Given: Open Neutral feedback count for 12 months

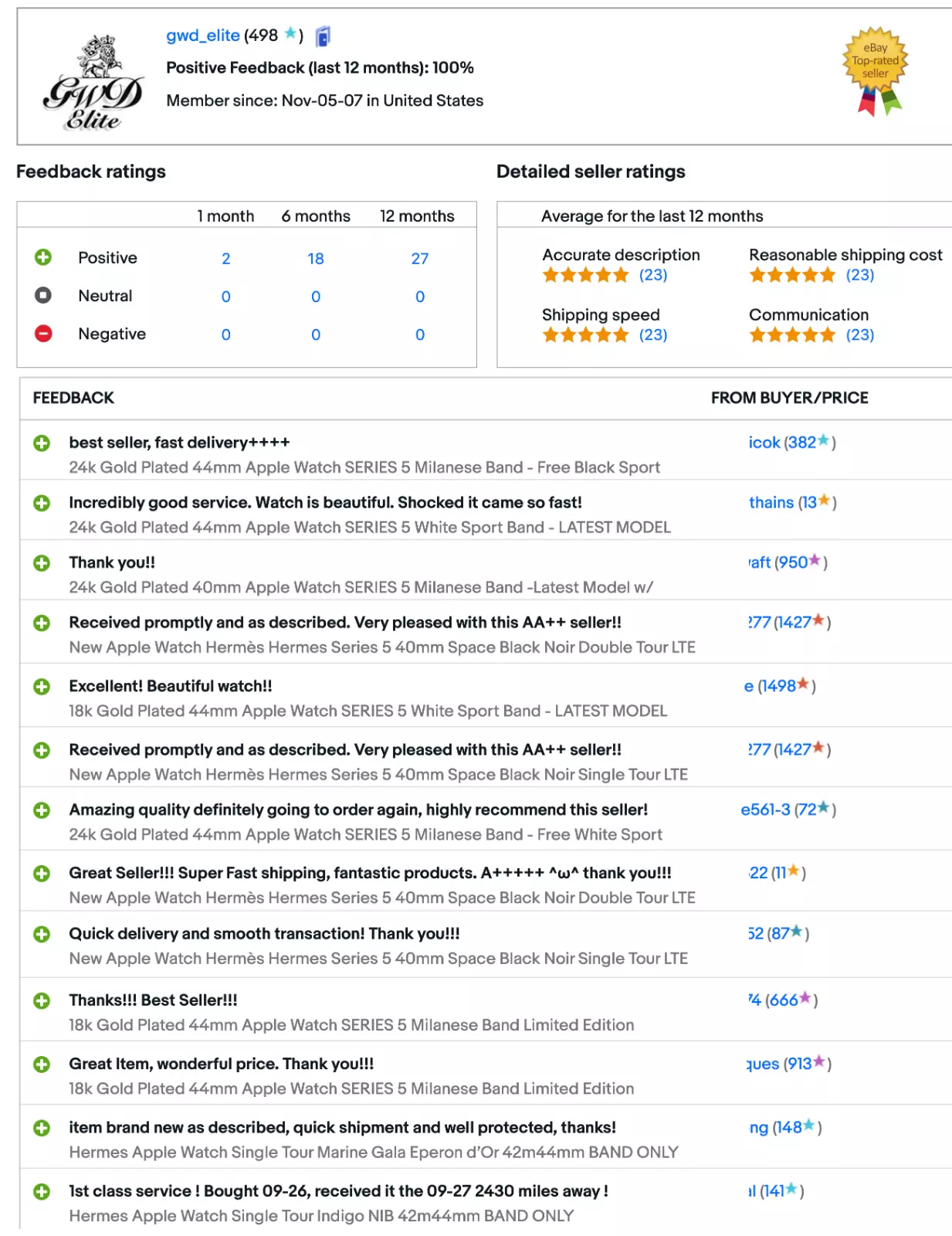Looking at the screenshot, I should pos(420,296).
